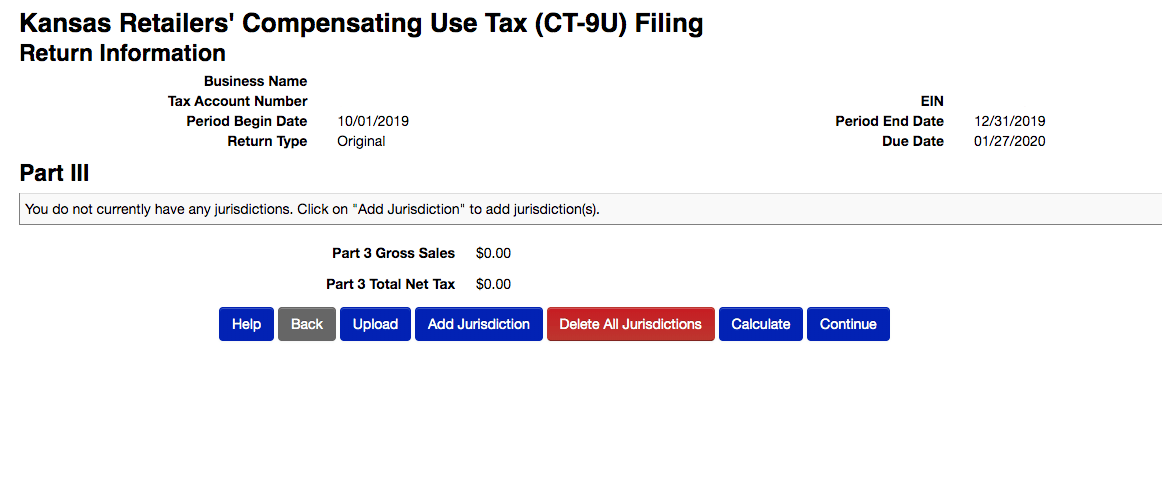Click the Part III heading

(54, 173)
